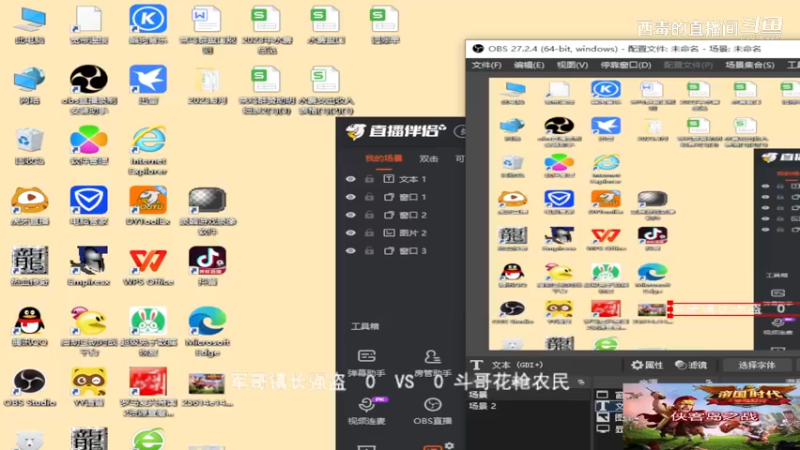Open the 配置文件(P) menu in OBS
800x450 pixels.
[x=688, y=65]
